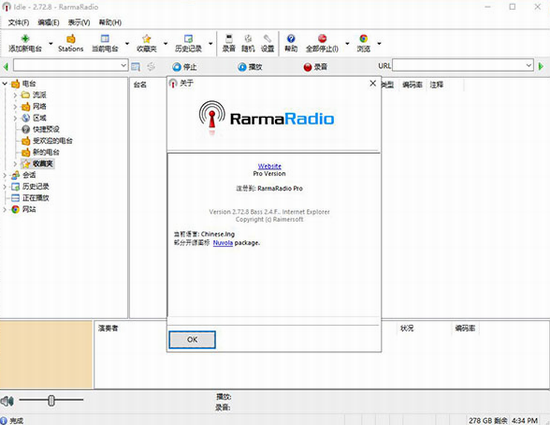This screenshot has height=425, width=550.
Task: Select 新的电台 in the tree
Action: point(46,152)
